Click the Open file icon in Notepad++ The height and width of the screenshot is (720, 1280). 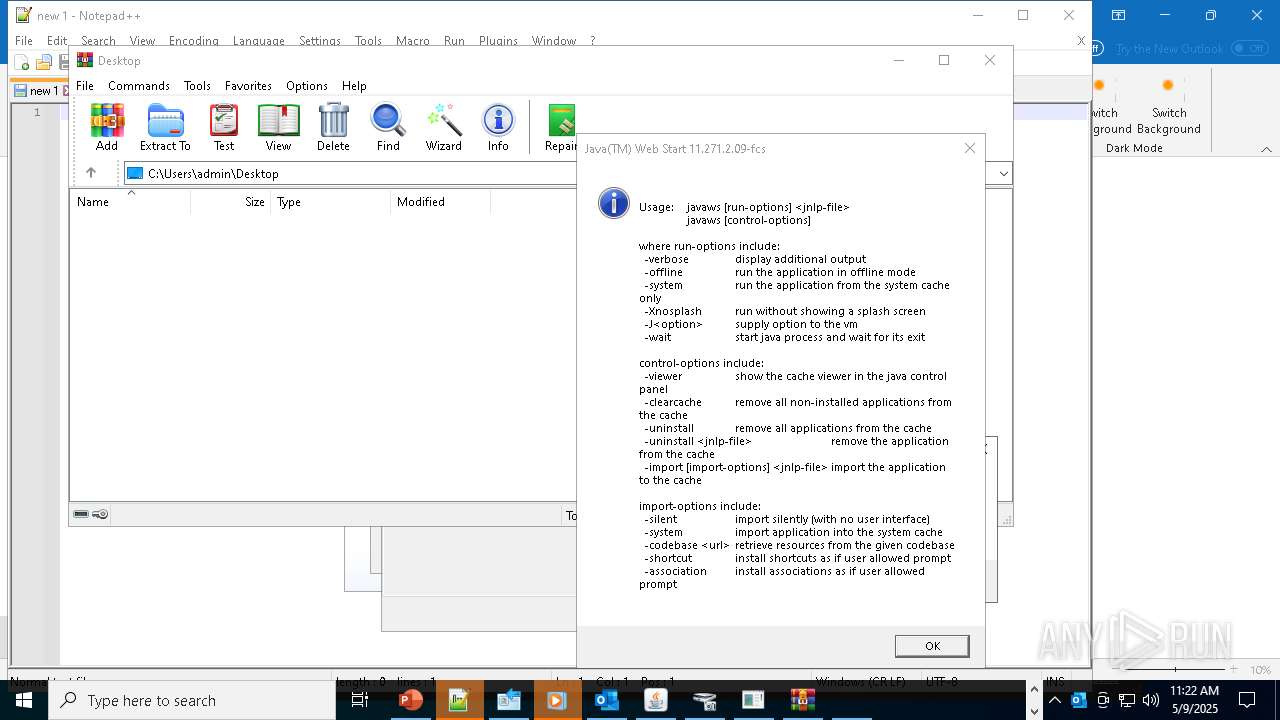[x=44, y=62]
